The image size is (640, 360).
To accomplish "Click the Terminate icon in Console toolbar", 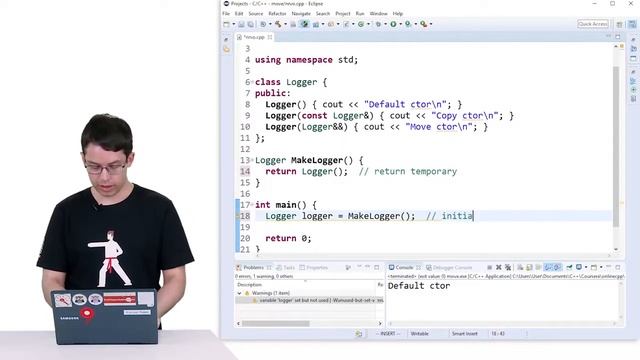I will [489, 267].
